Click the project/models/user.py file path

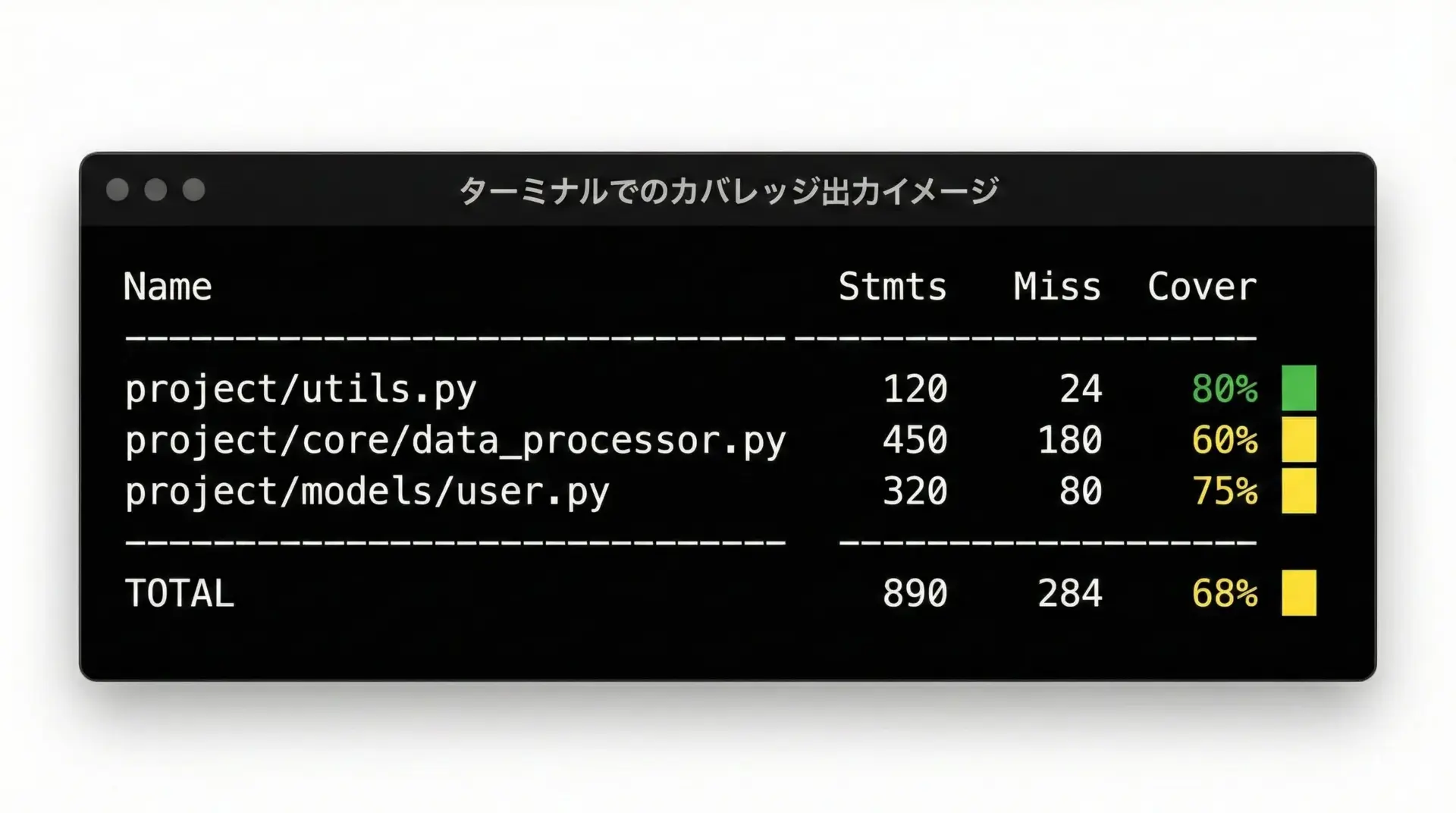coord(367,492)
